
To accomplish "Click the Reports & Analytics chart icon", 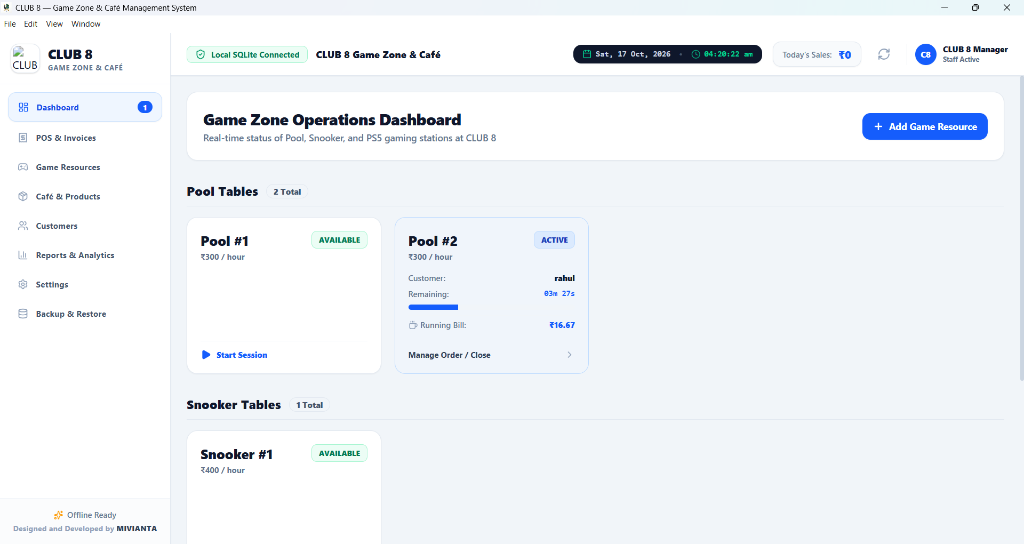I will tap(23, 255).
